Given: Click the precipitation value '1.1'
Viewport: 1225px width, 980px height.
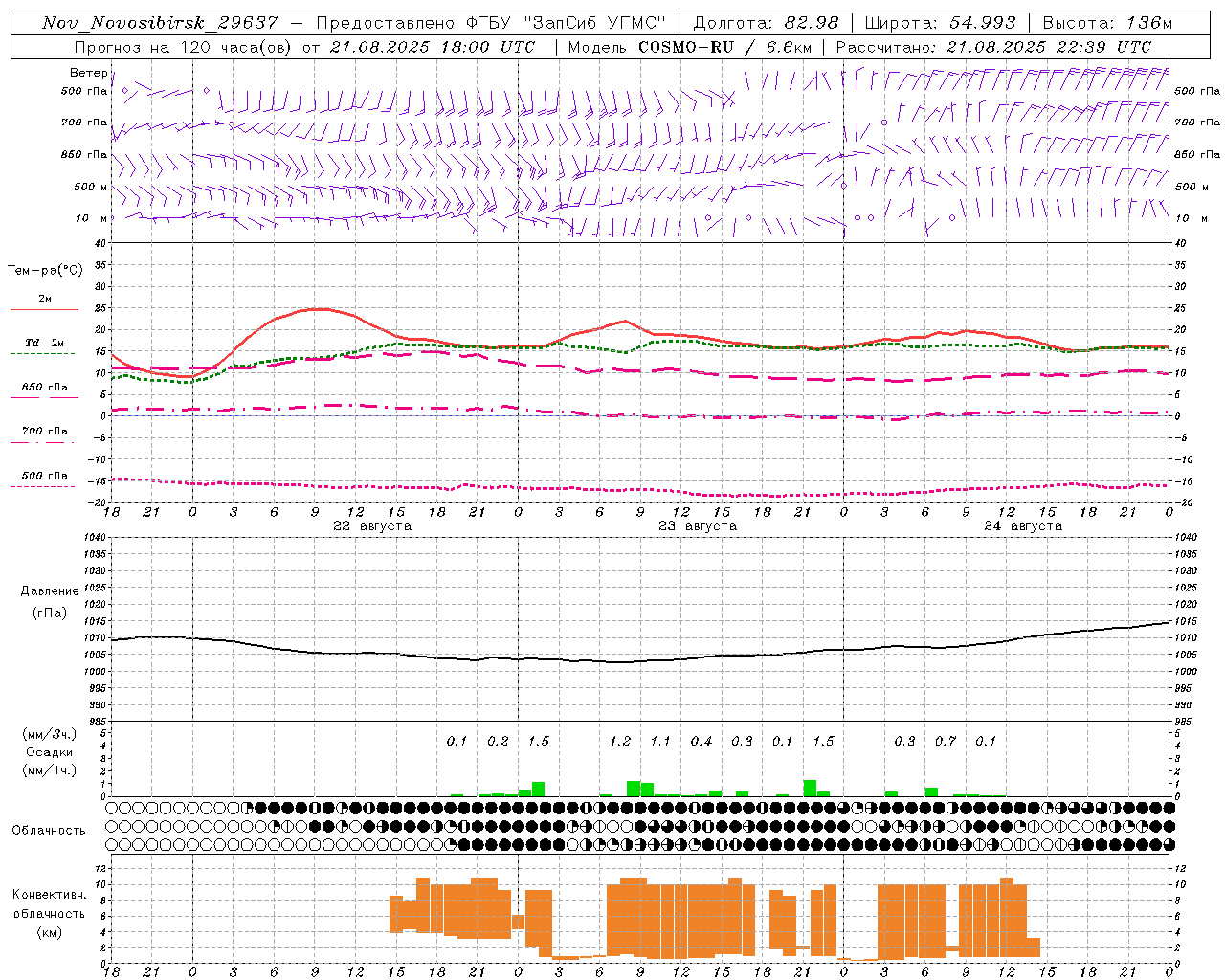Looking at the screenshot, I should 660,741.
